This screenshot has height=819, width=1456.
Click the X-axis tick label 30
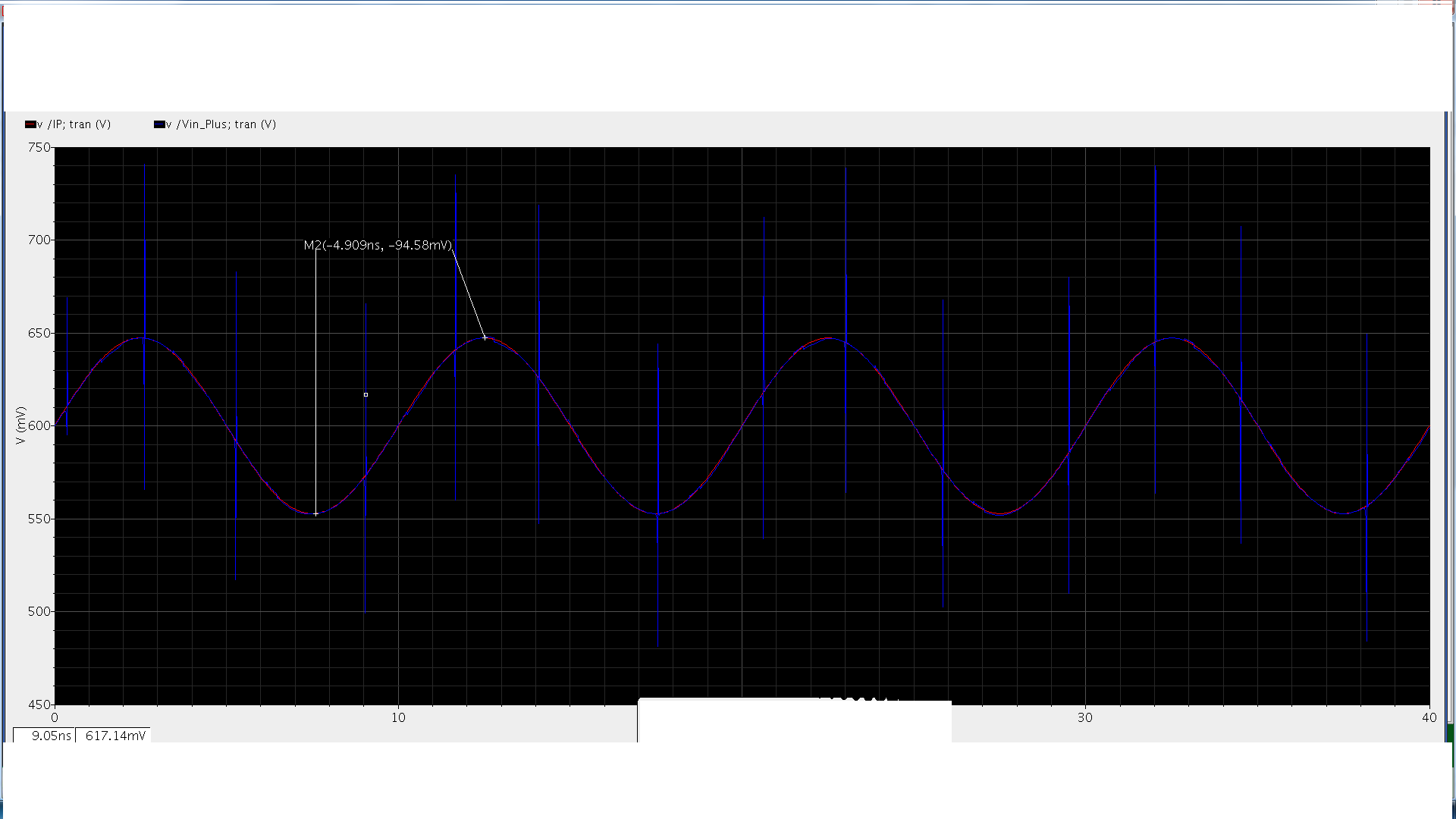coord(1085,717)
